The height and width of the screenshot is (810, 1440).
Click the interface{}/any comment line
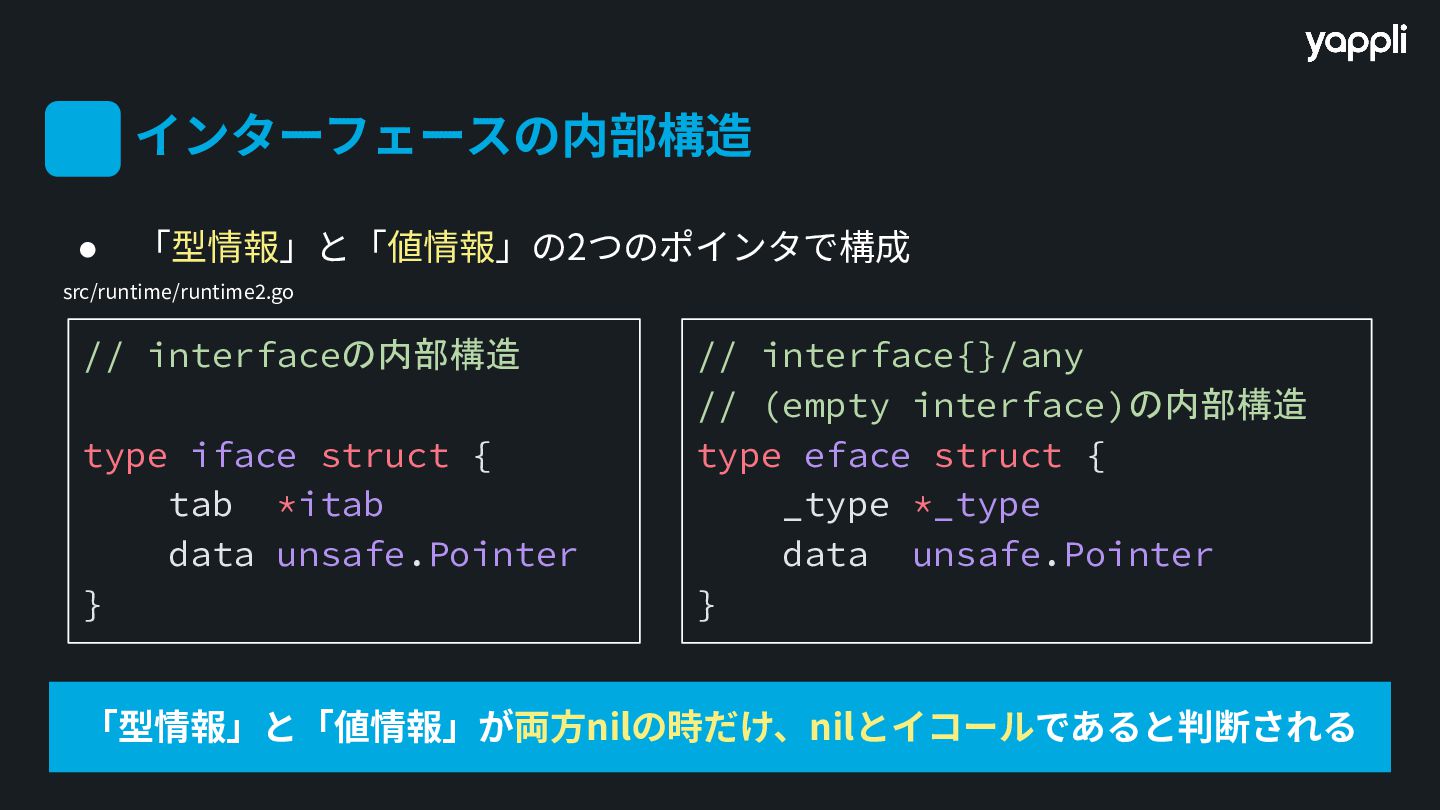[891, 356]
